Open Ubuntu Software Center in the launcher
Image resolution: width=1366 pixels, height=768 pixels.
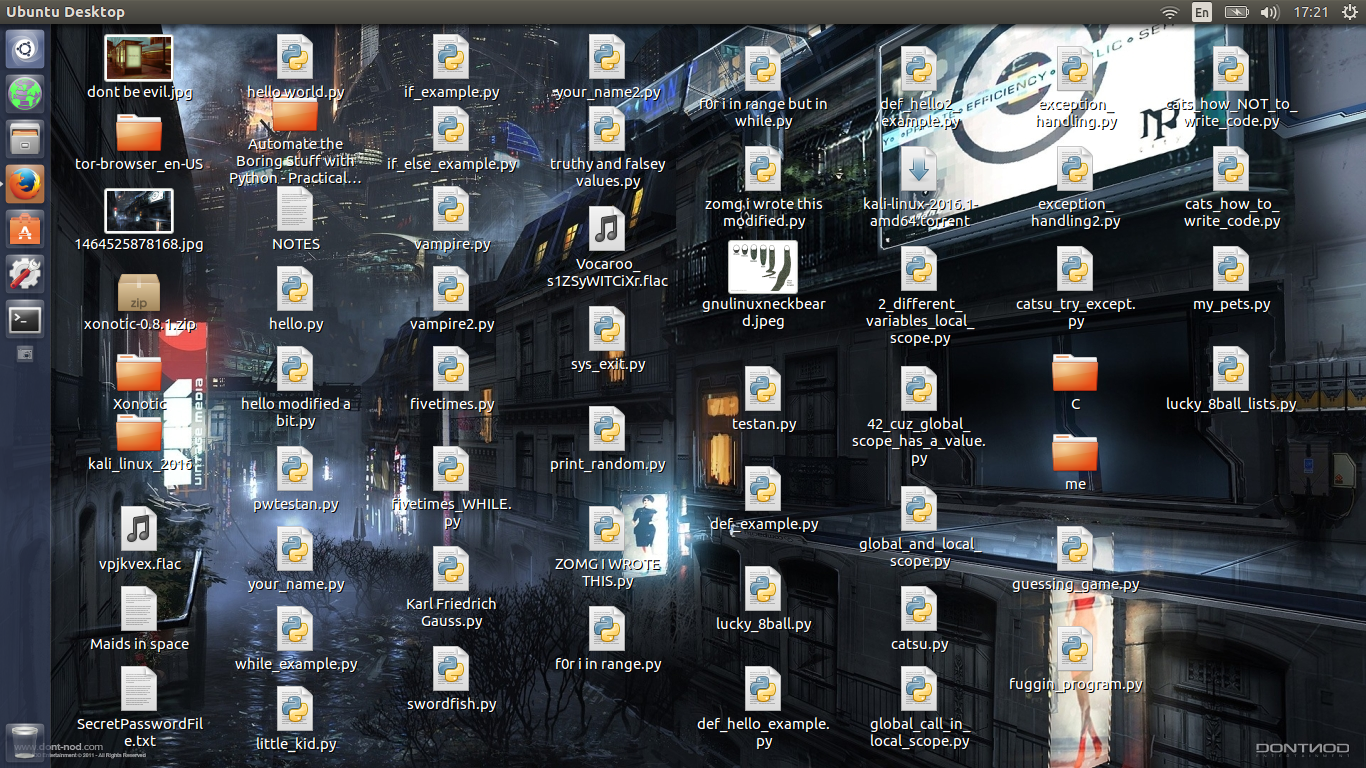pos(25,229)
